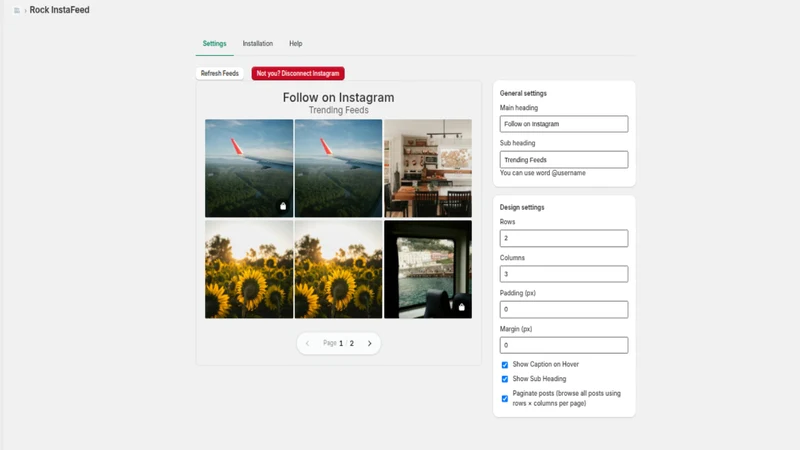800x450 pixels.
Task: Go to next page with right chevron
Action: [x=369, y=343]
